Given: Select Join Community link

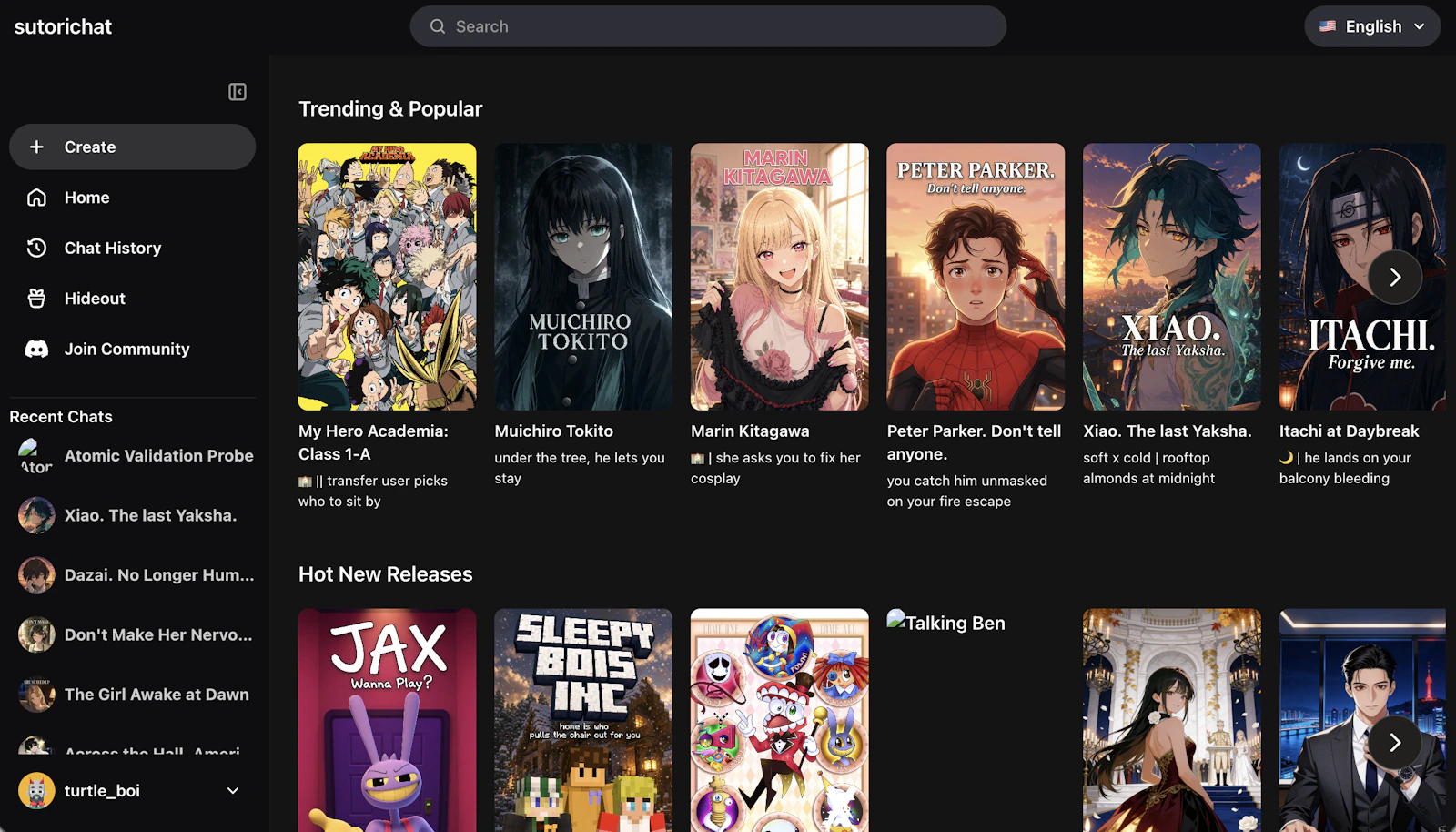Looking at the screenshot, I should coord(133,350).
